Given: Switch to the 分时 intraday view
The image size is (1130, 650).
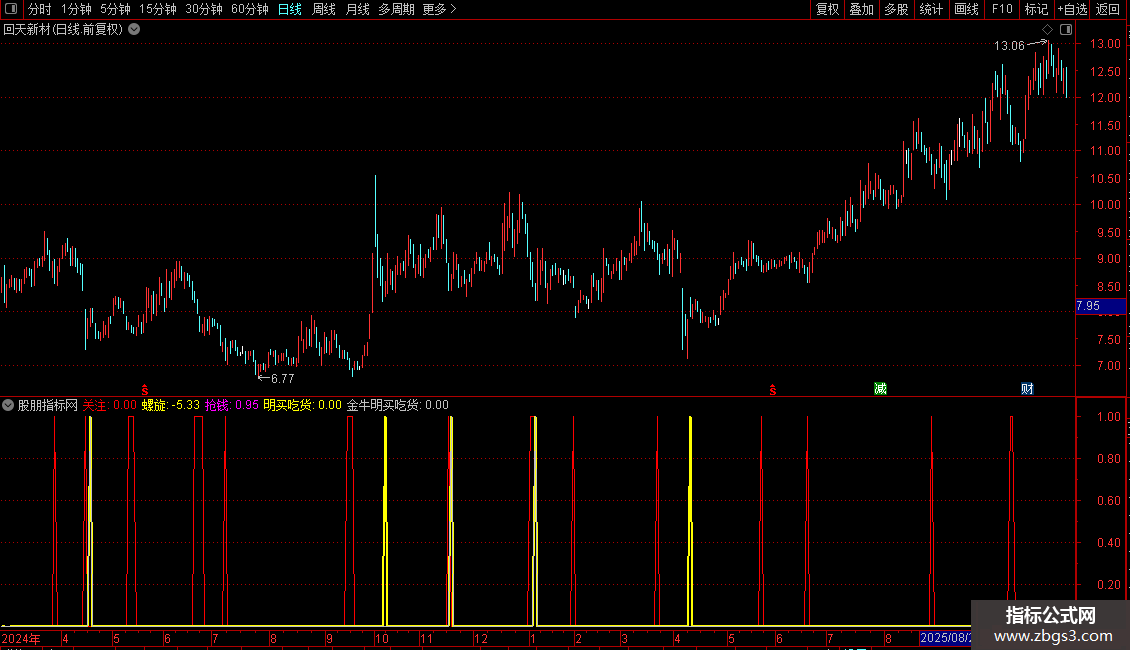Looking at the screenshot, I should coord(40,9).
